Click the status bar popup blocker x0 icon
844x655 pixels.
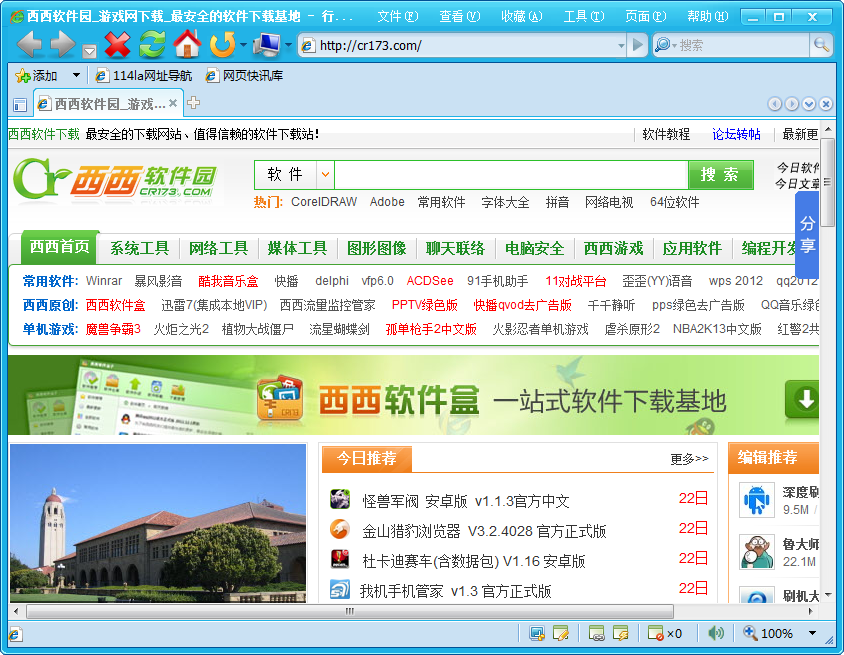[x=665, y=633]
